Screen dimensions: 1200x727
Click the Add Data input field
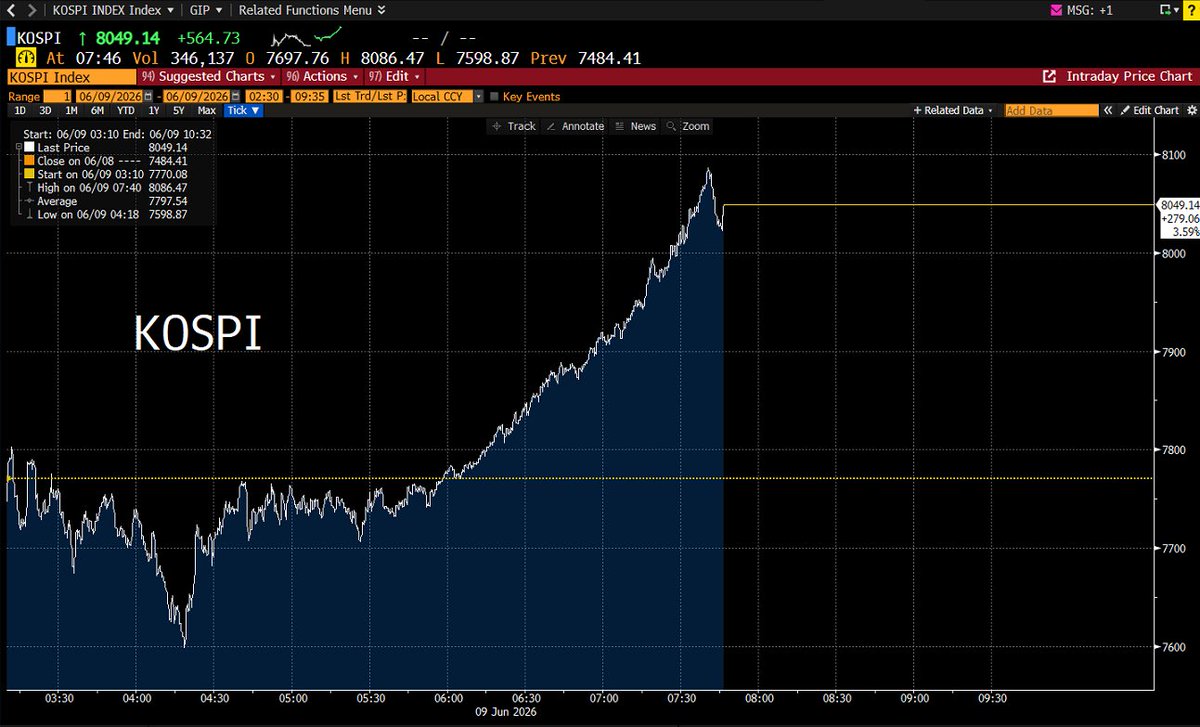click(1052, 111)
